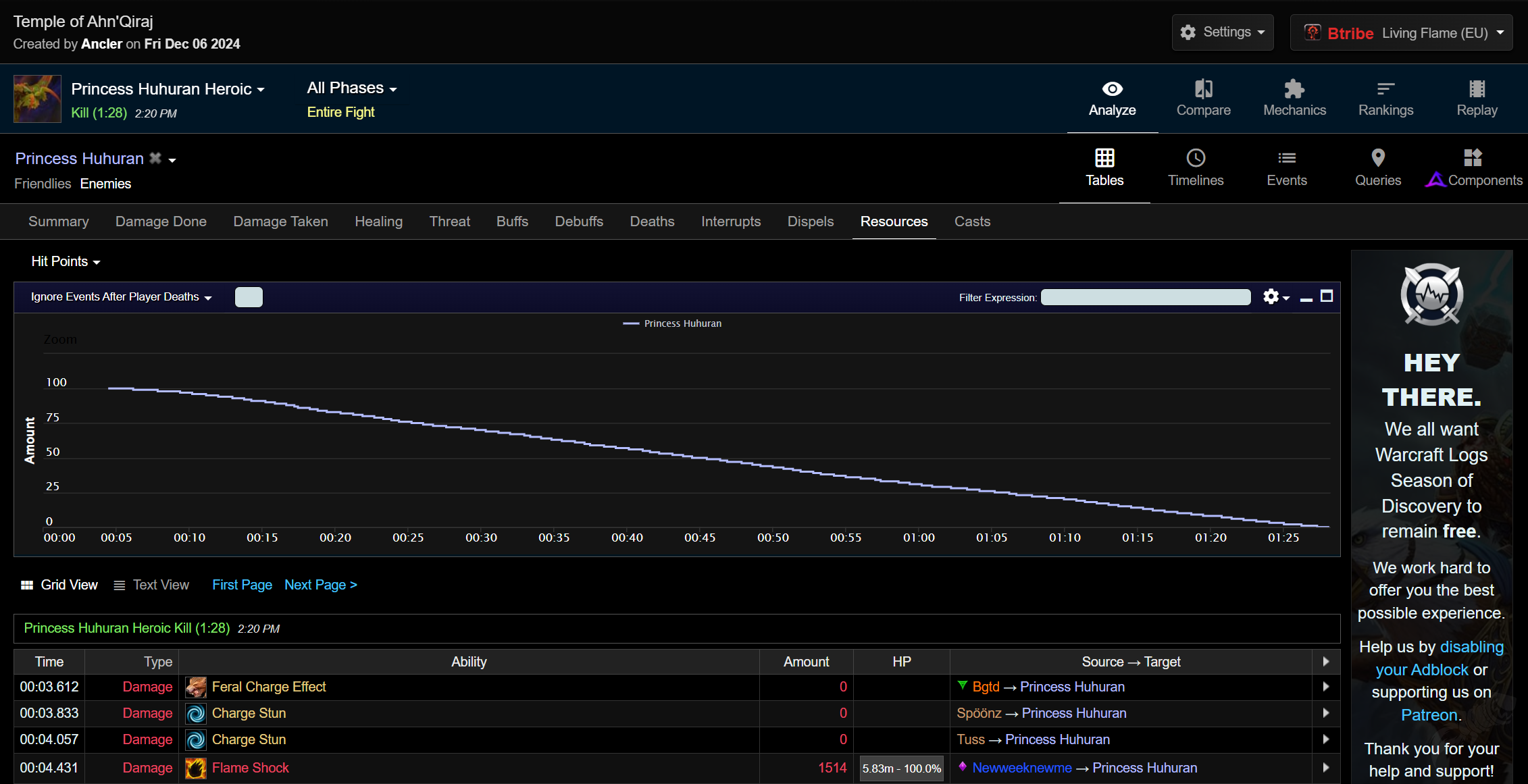
Task: Open the Healing tab
Action: click(x=378, y=221)
